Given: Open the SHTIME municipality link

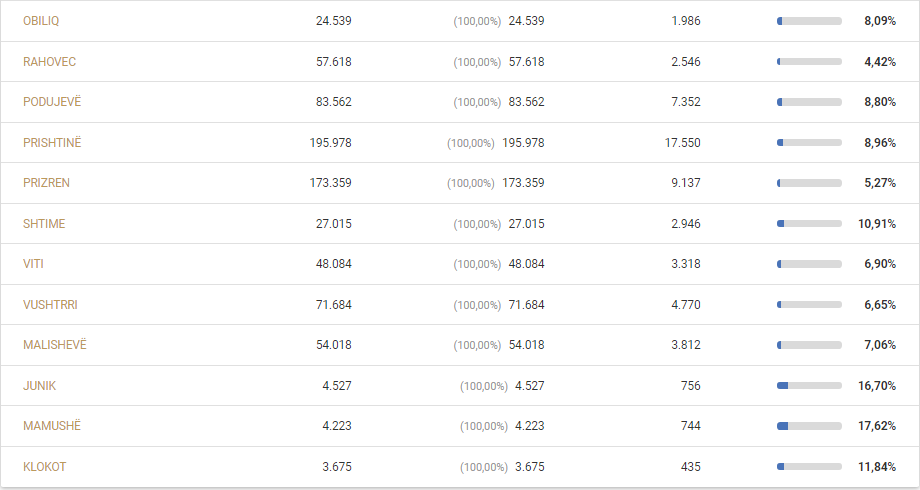Looking at the screenshot, I should click(x=44, y=224).
